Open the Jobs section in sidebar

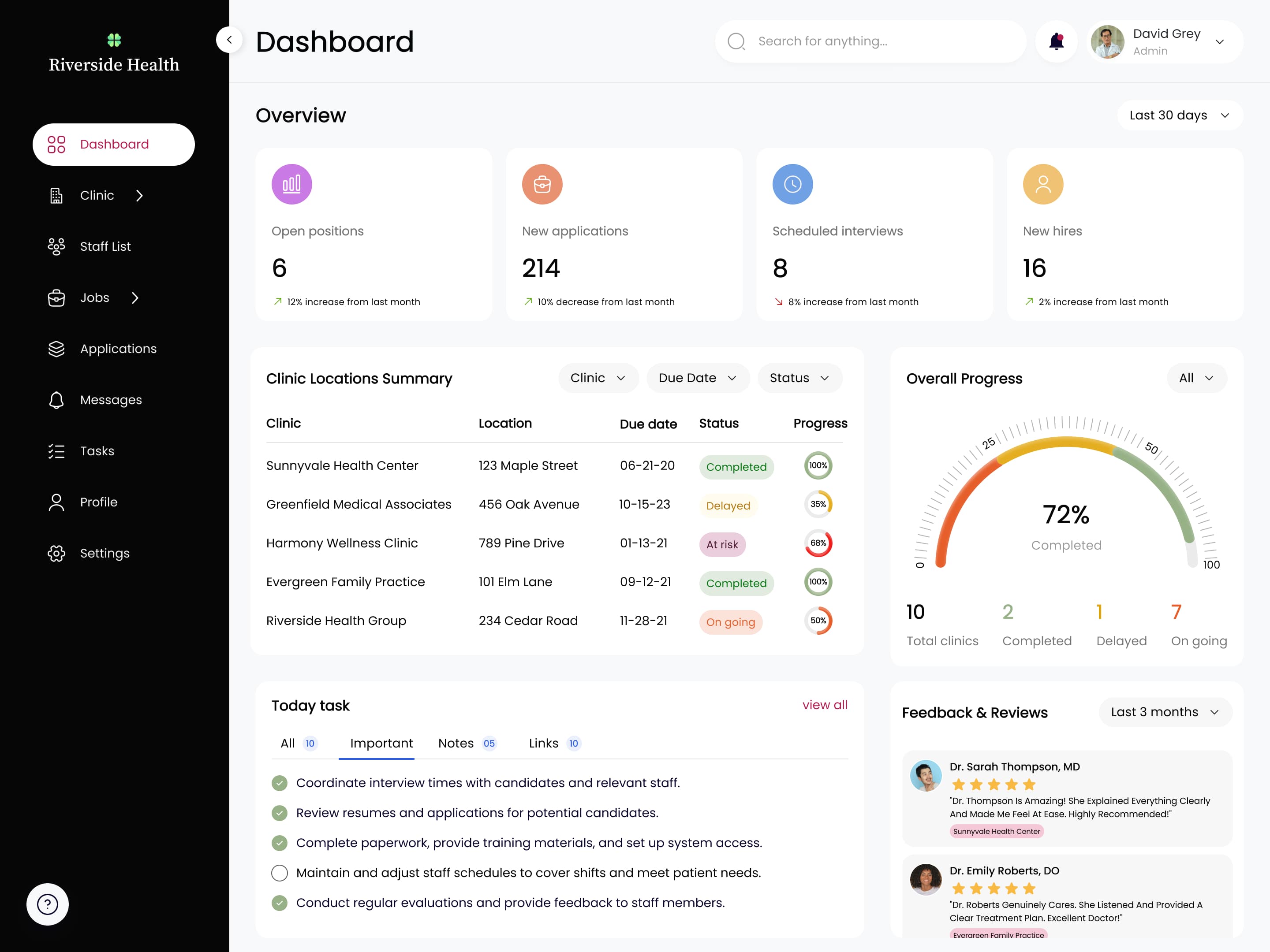pos(95,297)
